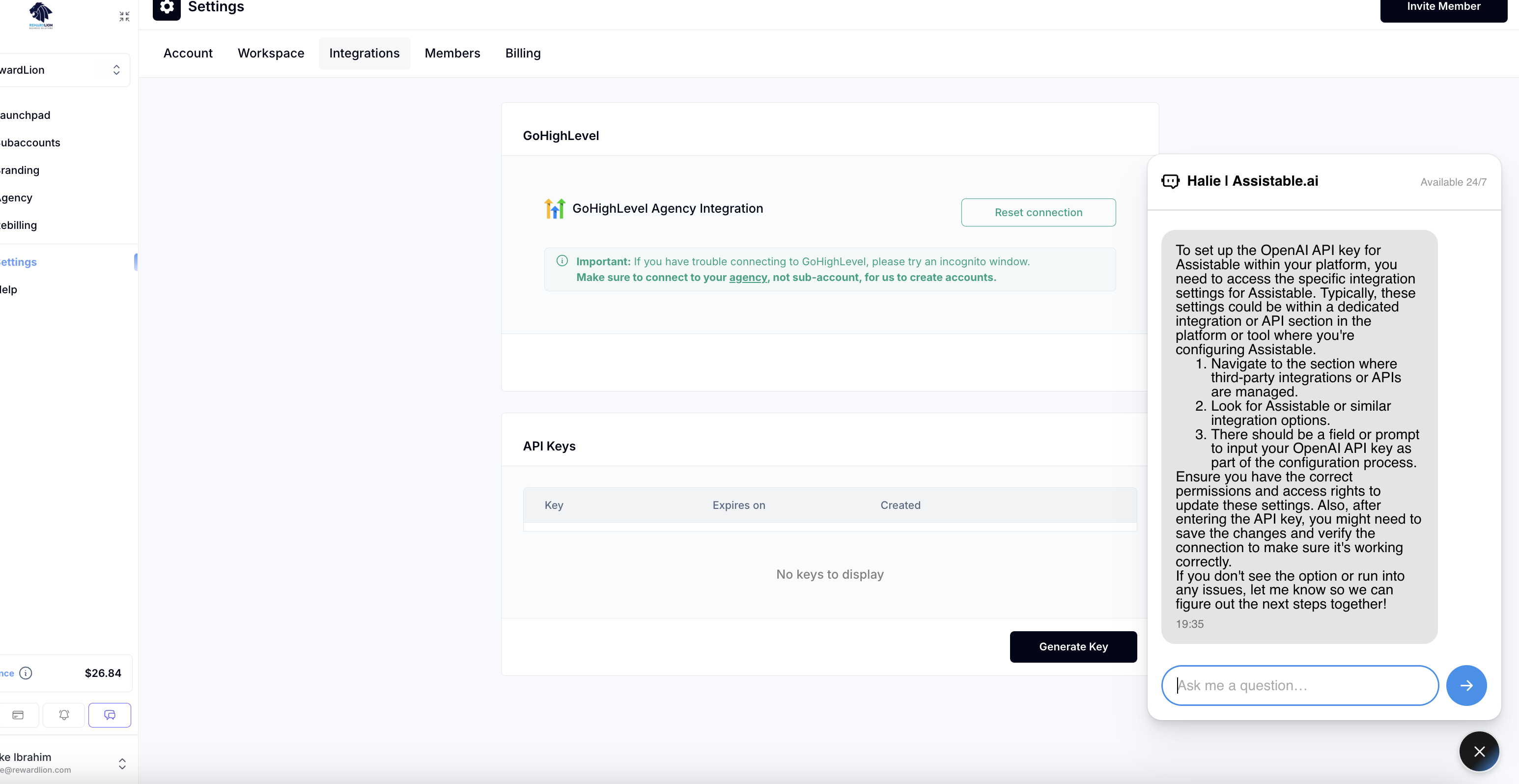Open the credit card billing icon
This screenshot has height=784, width=1519.
click(18, 714)
